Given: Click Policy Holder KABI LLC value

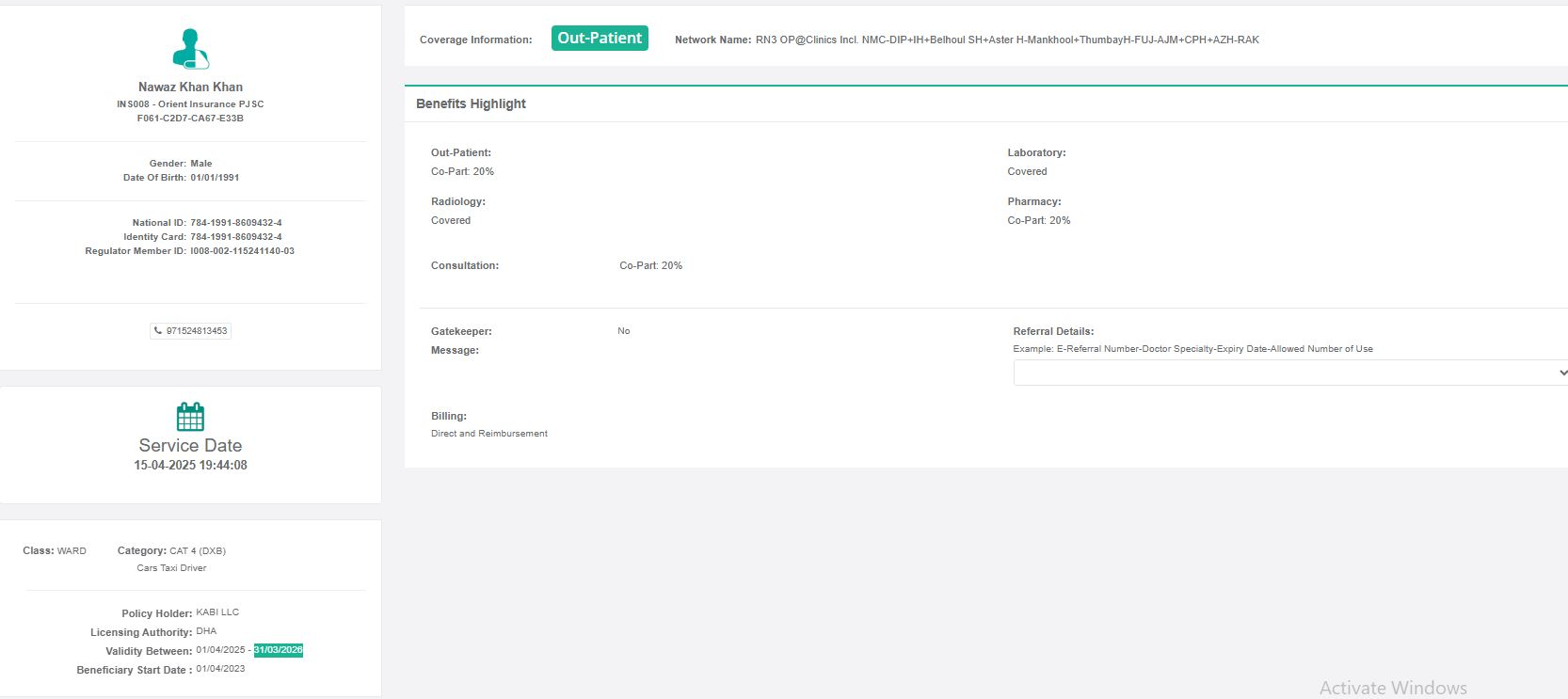Looking at the screenshot, I should (x=217, y=612).
